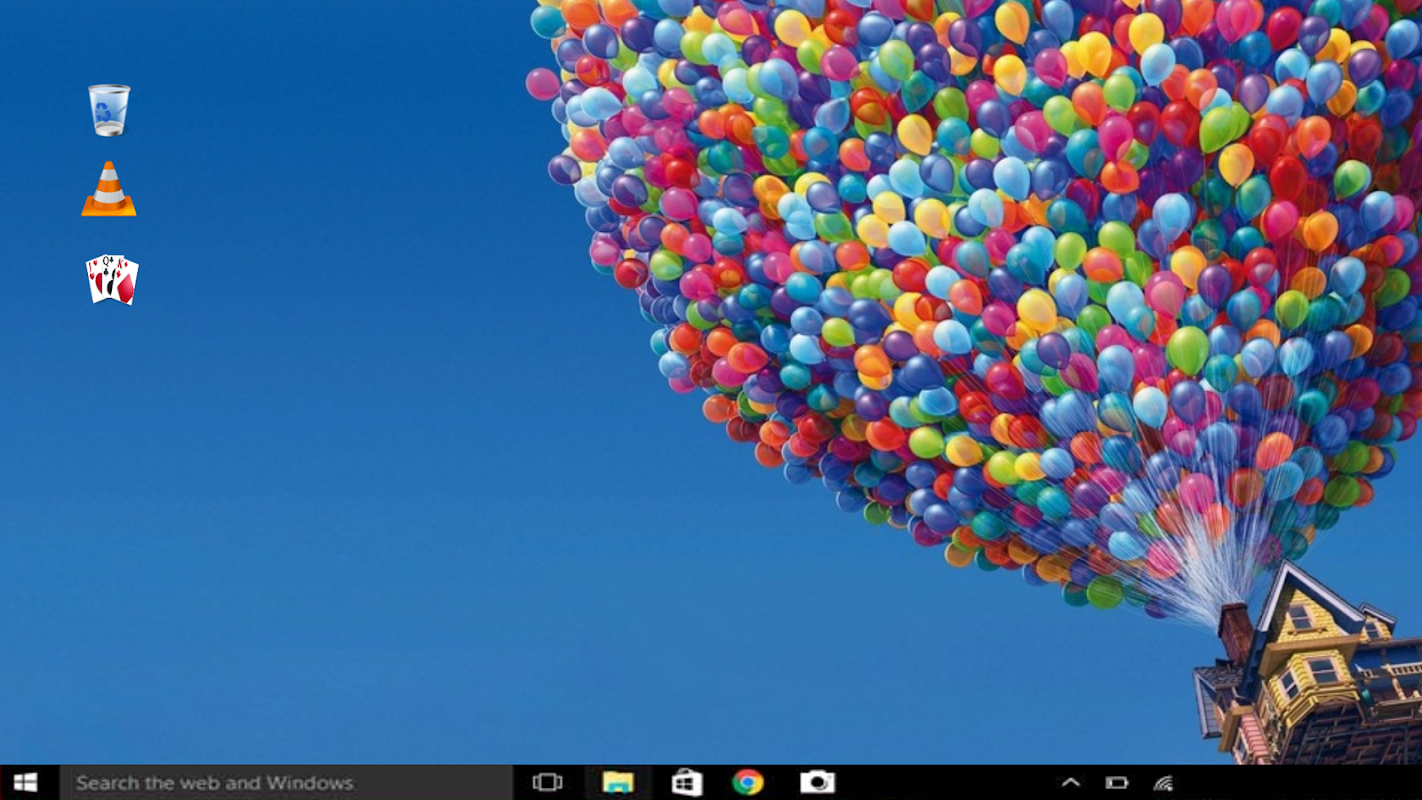
Task: Click the Search the web and Windows box
Action: click(x=286, y=782)
